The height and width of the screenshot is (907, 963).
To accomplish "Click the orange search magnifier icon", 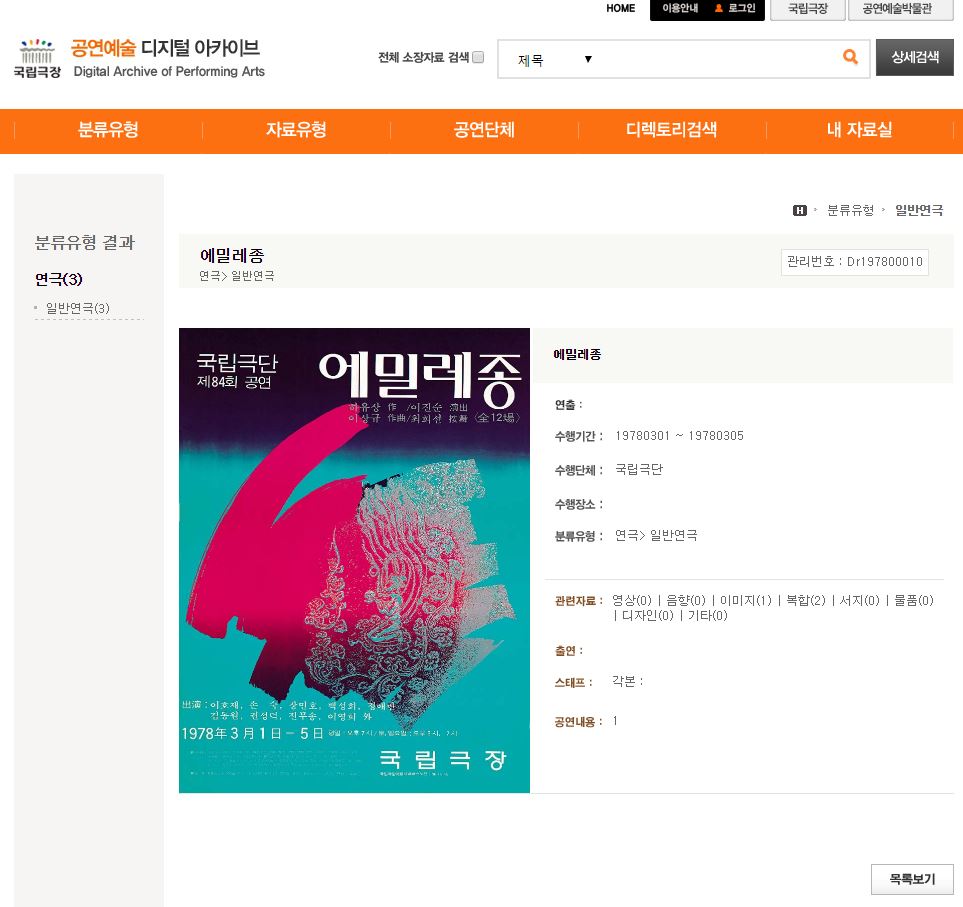I will tap(850, 58).
